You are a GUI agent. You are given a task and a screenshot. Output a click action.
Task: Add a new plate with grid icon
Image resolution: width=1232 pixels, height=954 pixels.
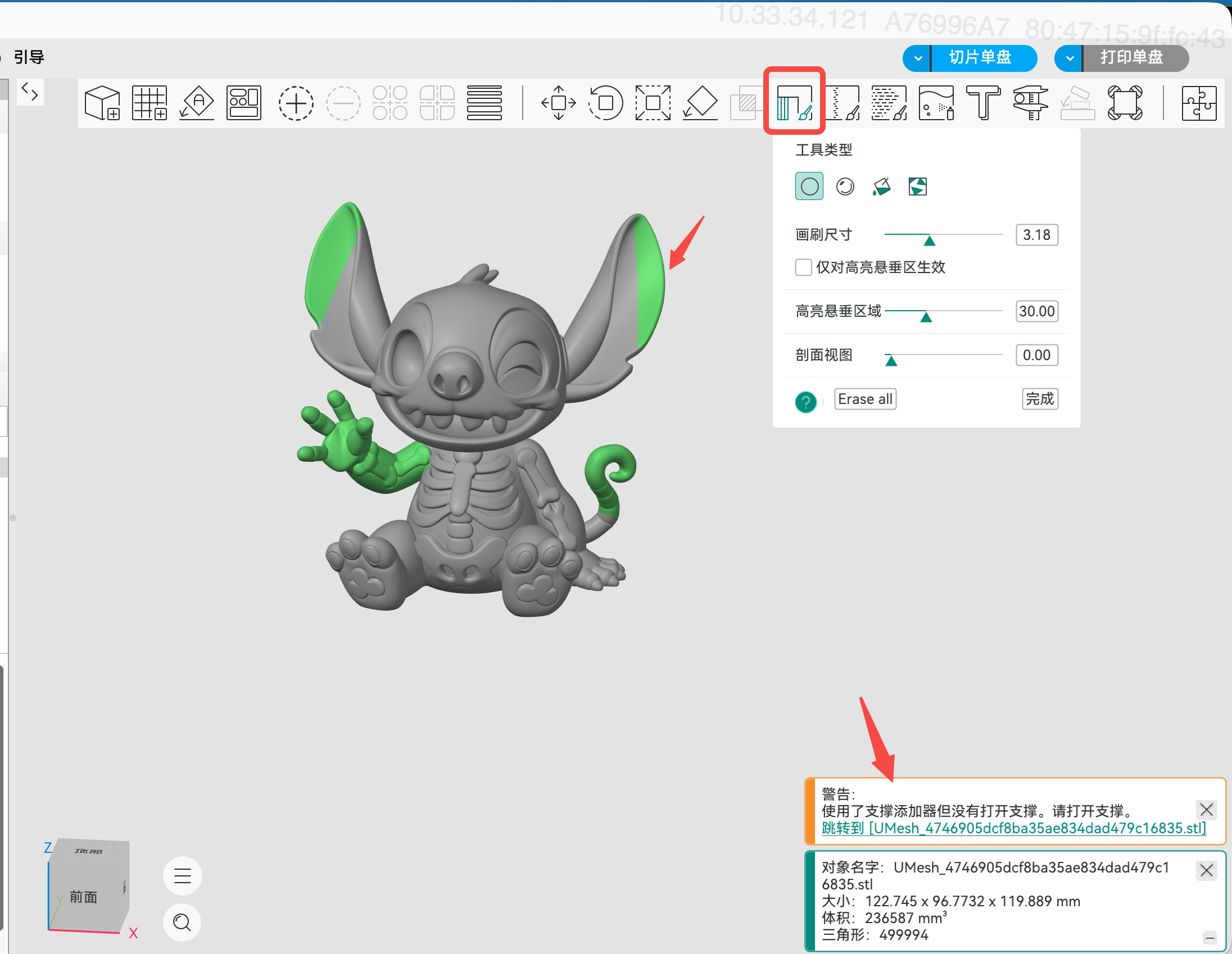tap(150, 103)
